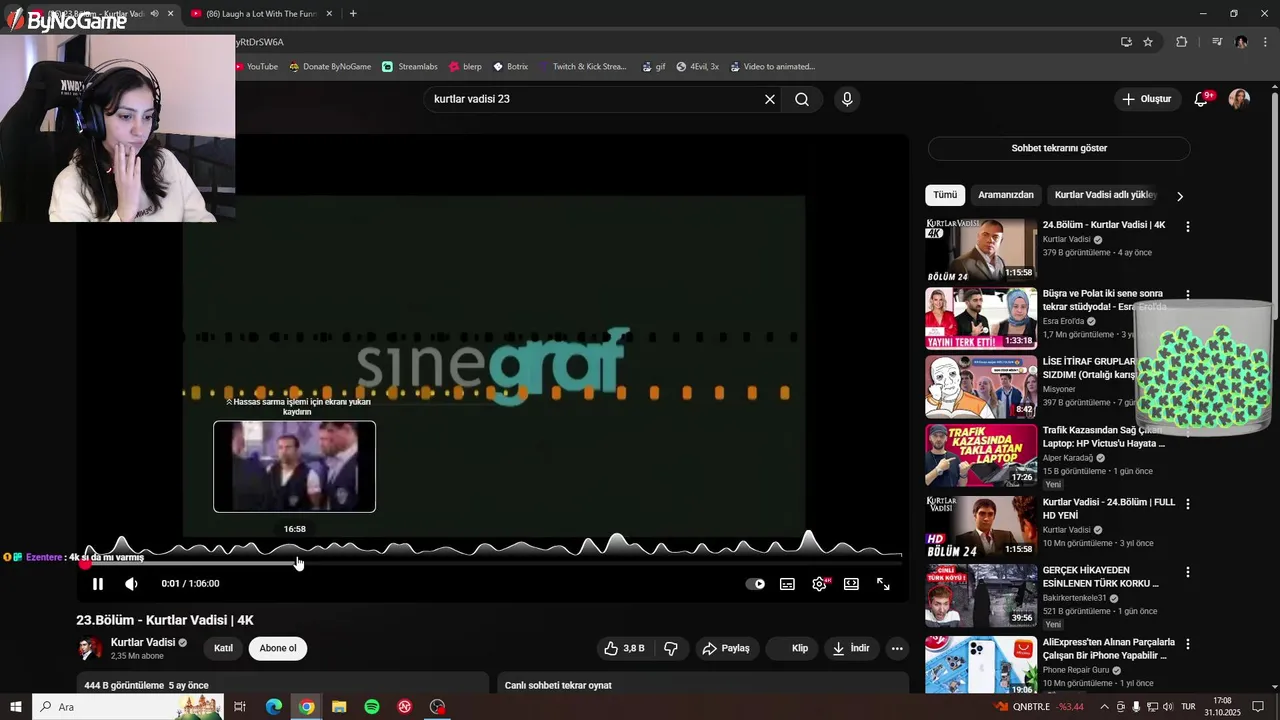
Task: Open Chrome three-dot menu
Action: (1265, 42)
